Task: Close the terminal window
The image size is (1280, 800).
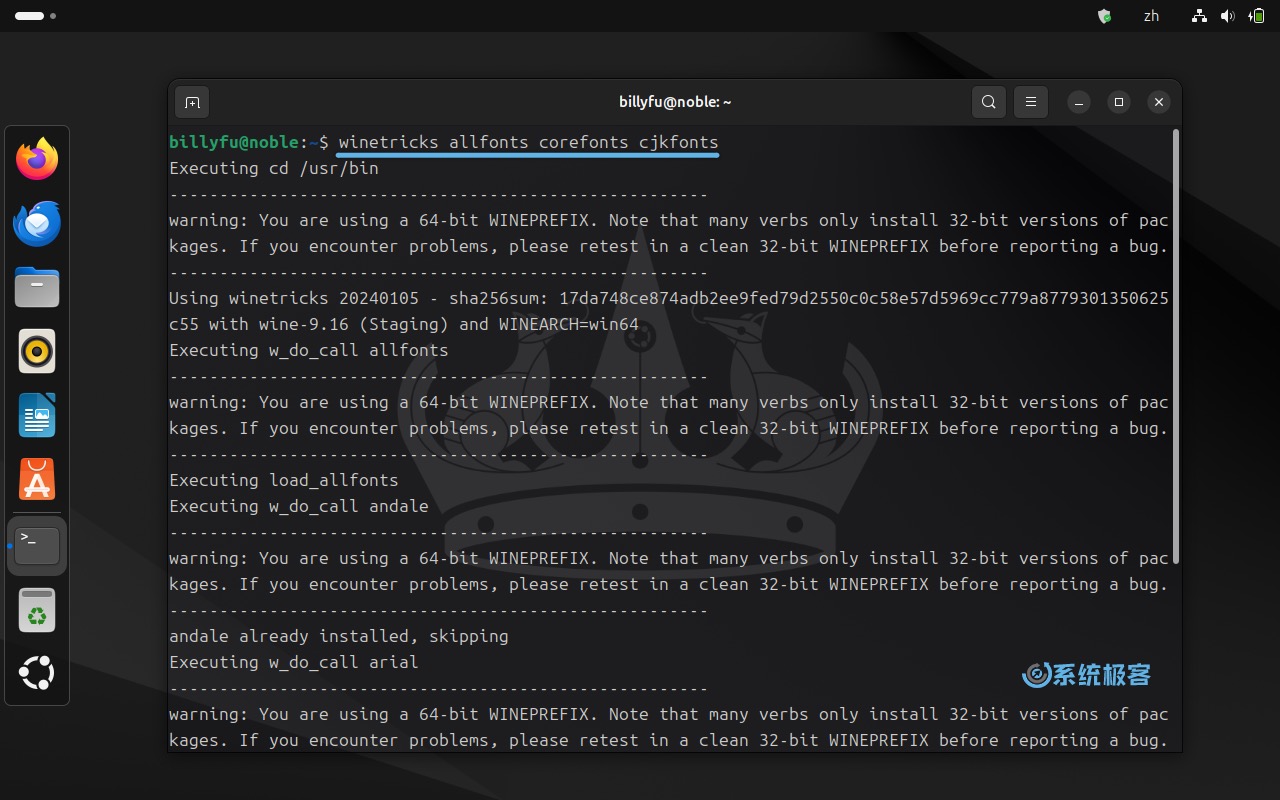Action: click(x=1159, y=102)
